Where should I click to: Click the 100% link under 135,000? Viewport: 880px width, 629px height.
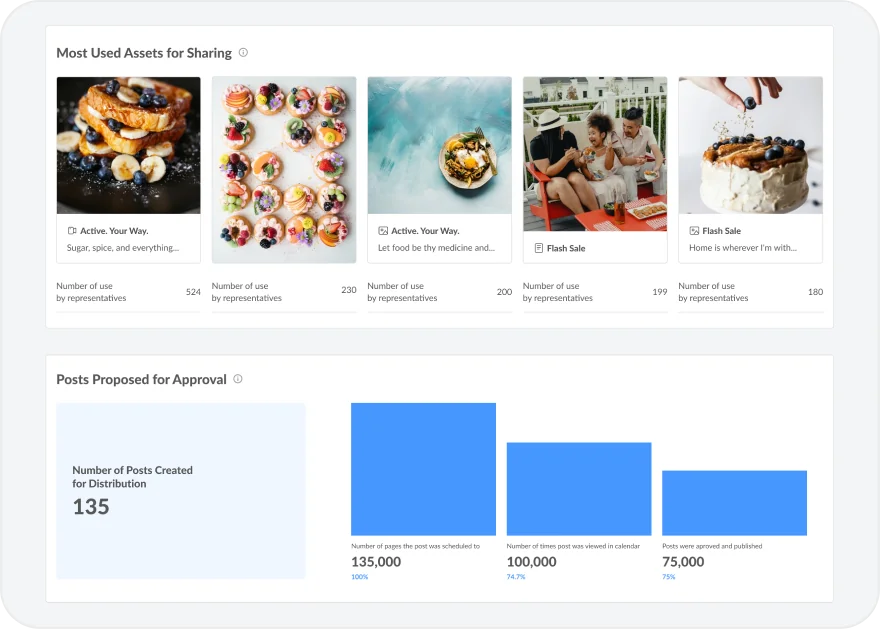359,577
